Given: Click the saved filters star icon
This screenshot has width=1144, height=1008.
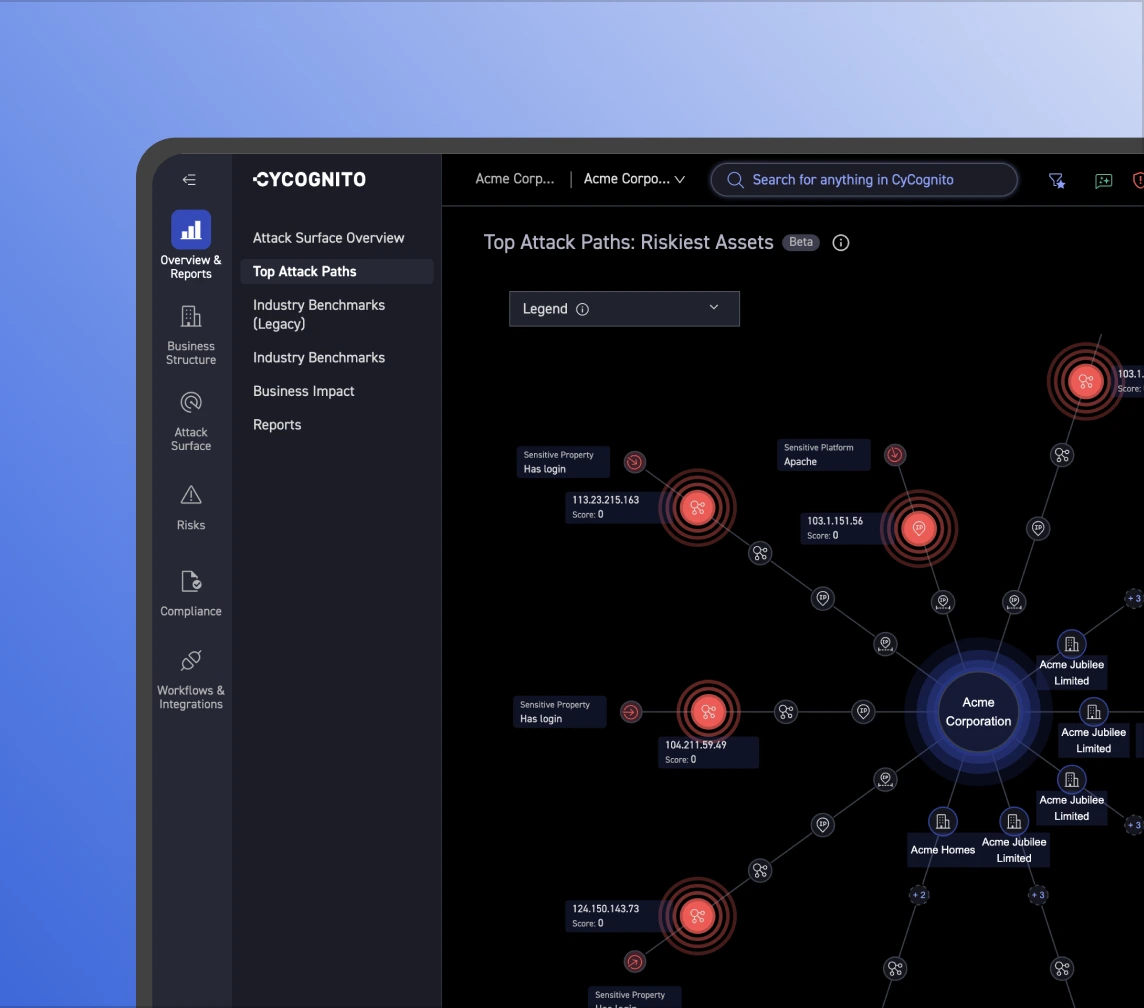Looking at the screenshot, I should 1056,180.
